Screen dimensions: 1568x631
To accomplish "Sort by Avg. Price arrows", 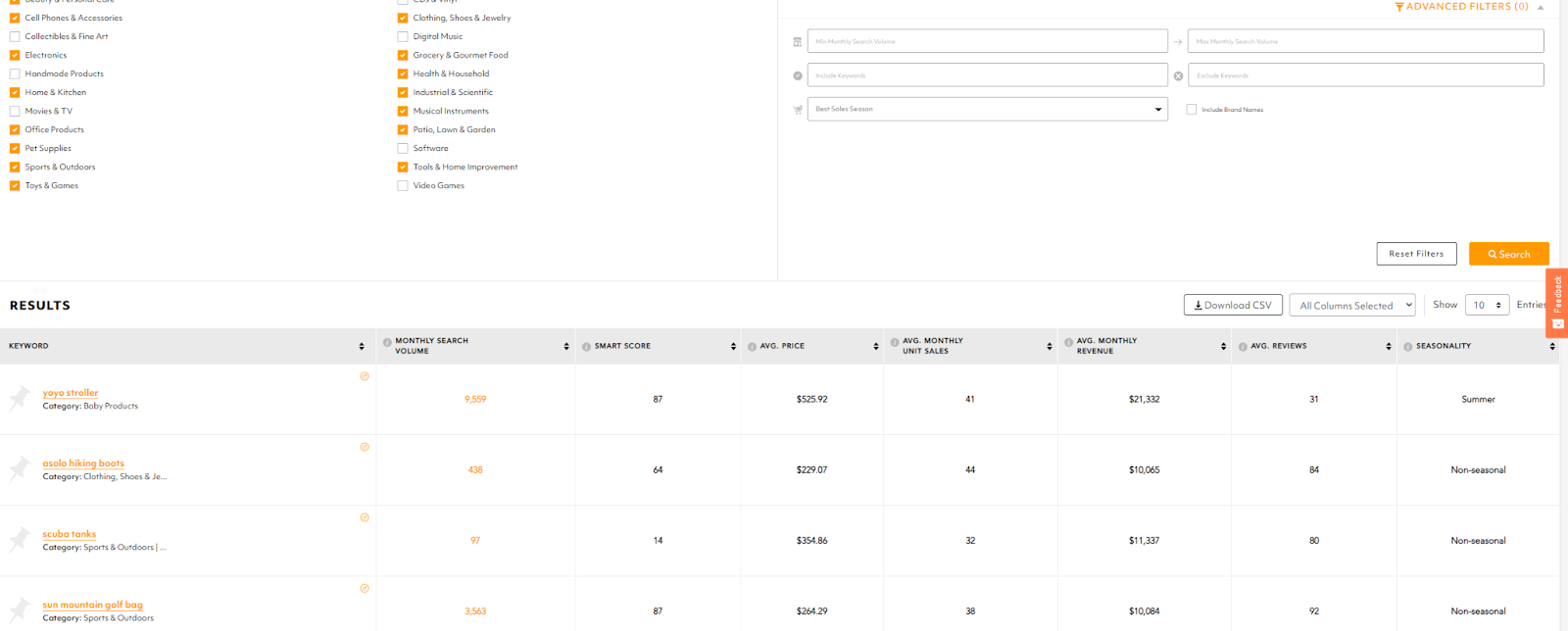I will pos(876,346).
